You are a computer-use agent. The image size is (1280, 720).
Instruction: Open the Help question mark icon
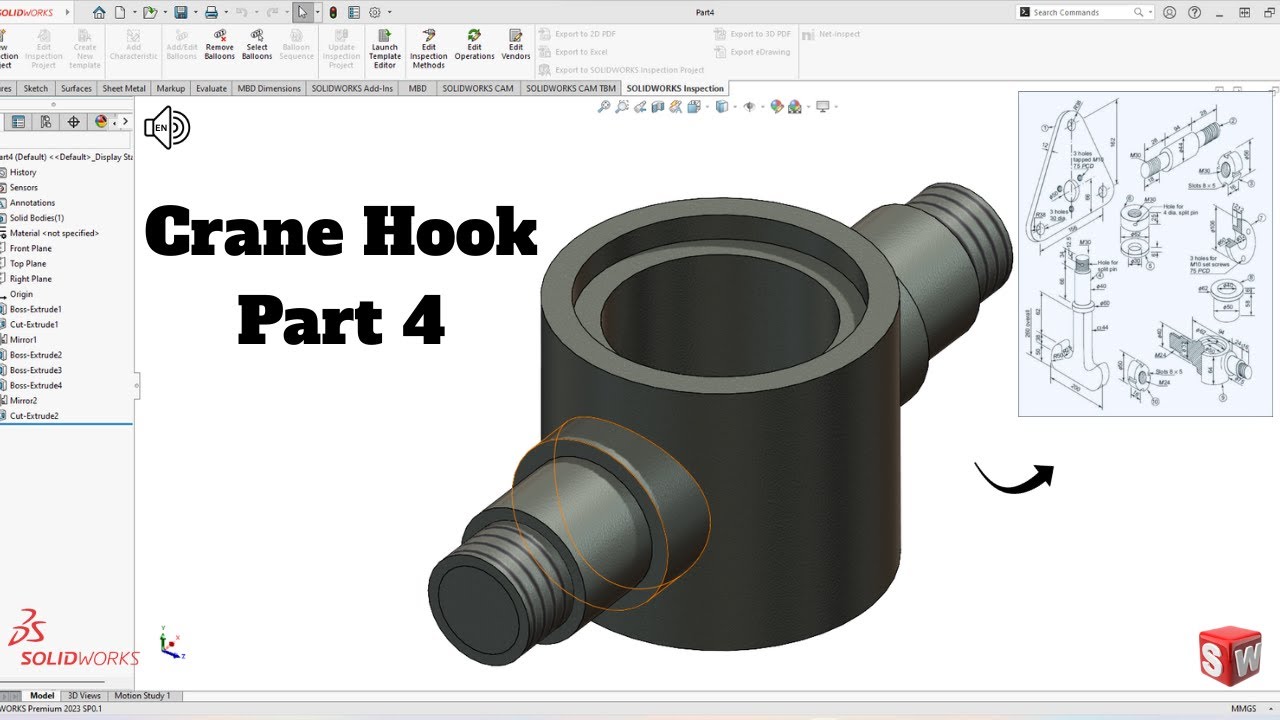(1194, 12)
